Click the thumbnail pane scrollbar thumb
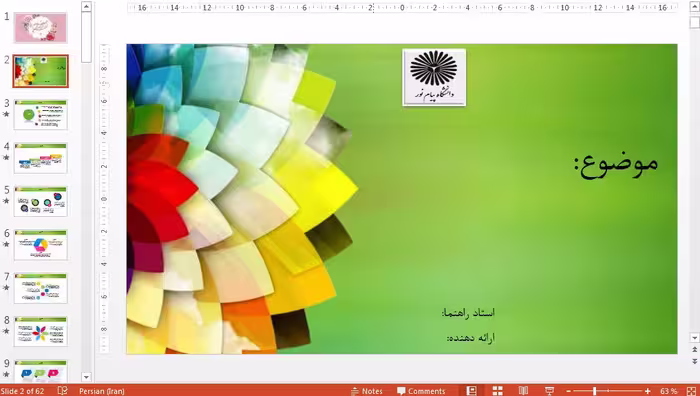The height and width of the screenshot is (396, 700). [87, 37]
